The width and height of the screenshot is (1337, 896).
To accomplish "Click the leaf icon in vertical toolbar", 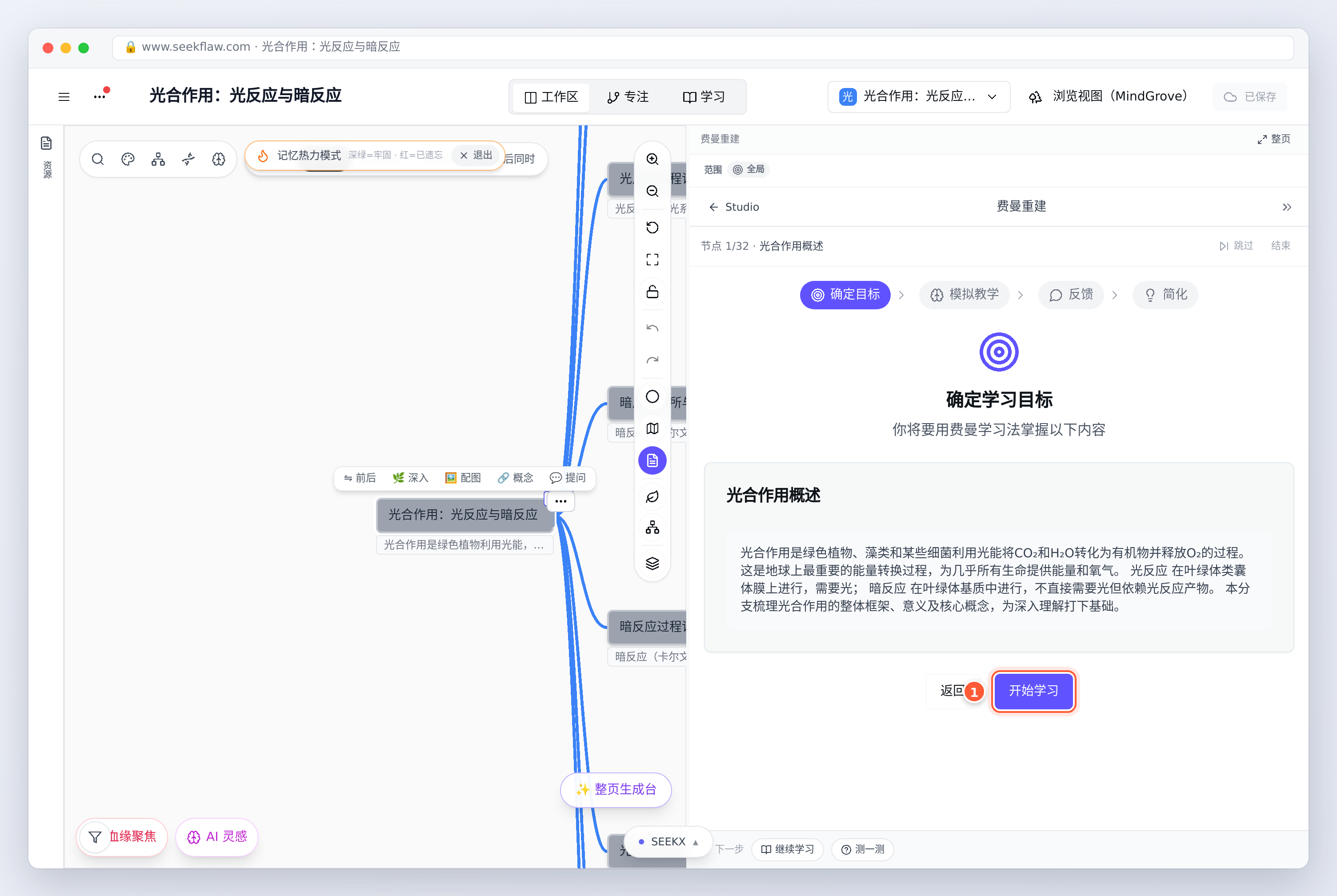I will click(652, 496).
